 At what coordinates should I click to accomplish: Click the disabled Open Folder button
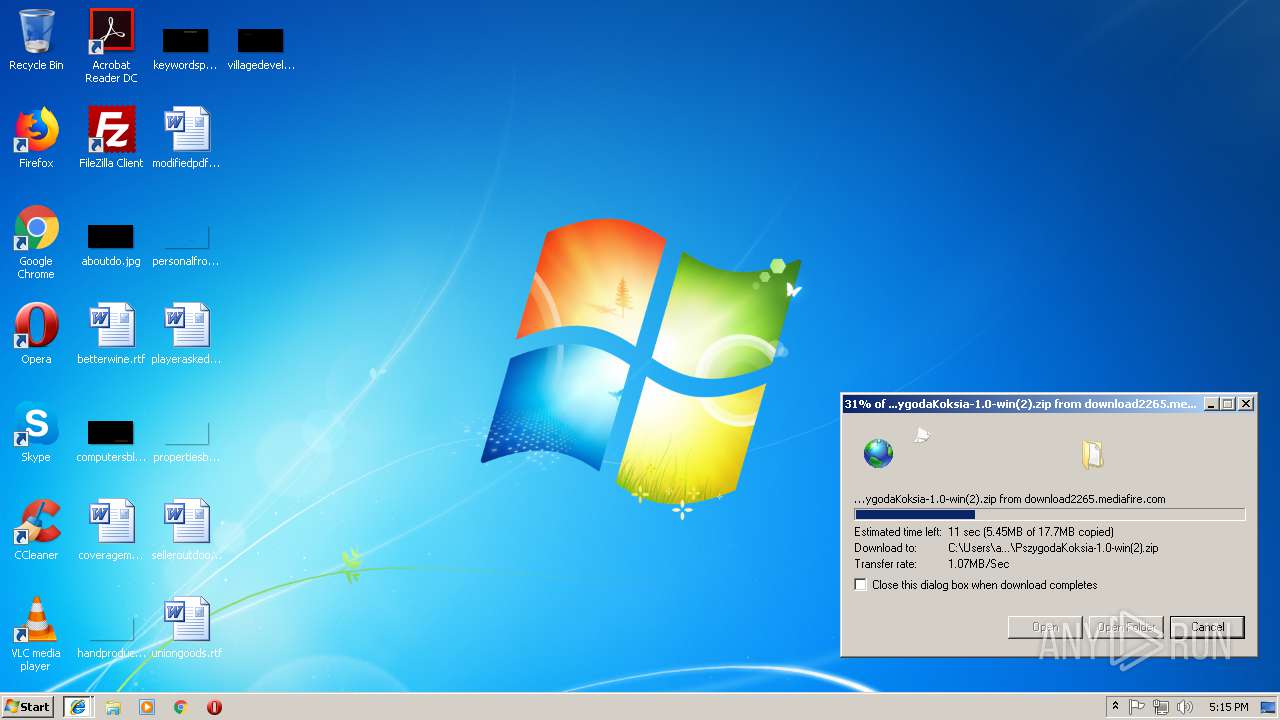(1126, 627)
